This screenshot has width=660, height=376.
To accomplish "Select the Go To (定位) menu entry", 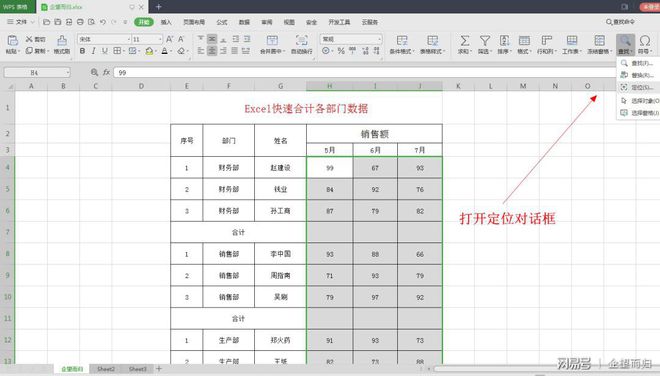I will [637, 88].
